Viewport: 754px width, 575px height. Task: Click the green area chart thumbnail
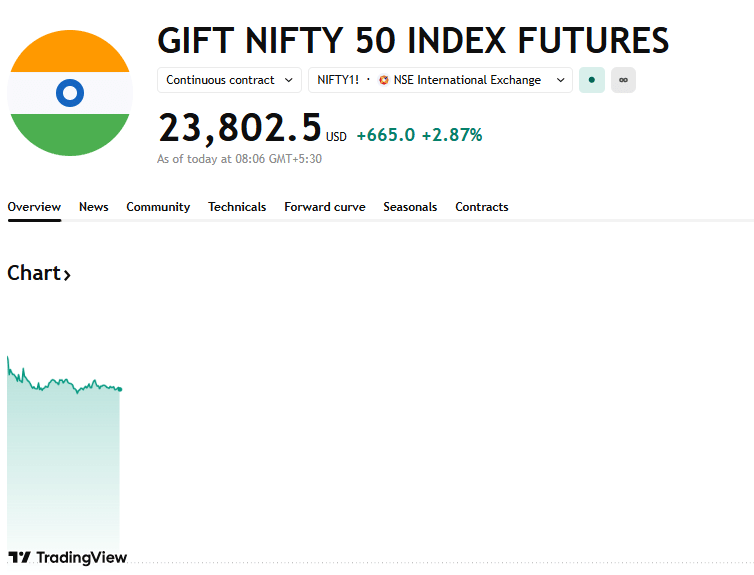coord(63,460)
